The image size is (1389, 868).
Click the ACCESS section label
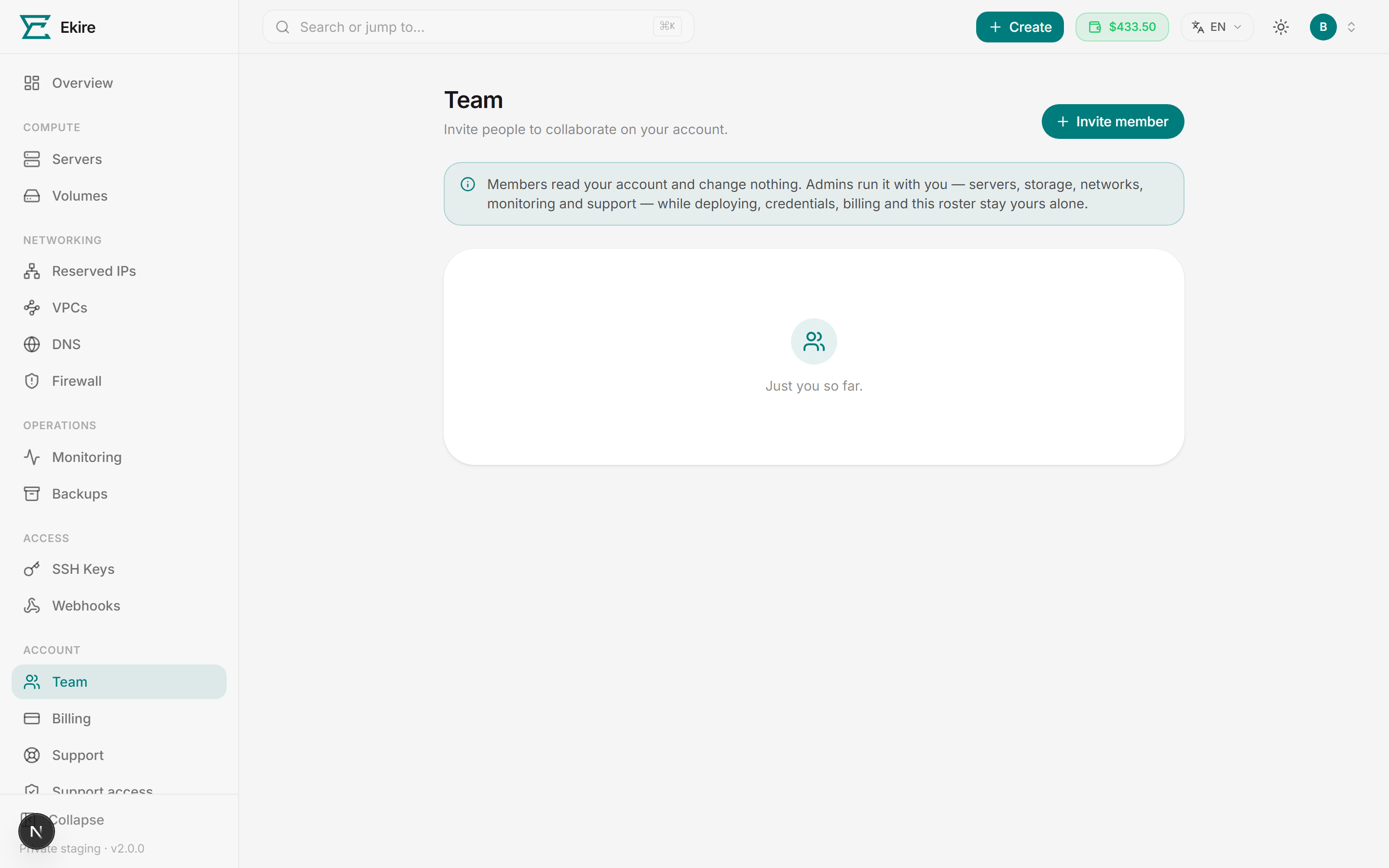point(46,539)
